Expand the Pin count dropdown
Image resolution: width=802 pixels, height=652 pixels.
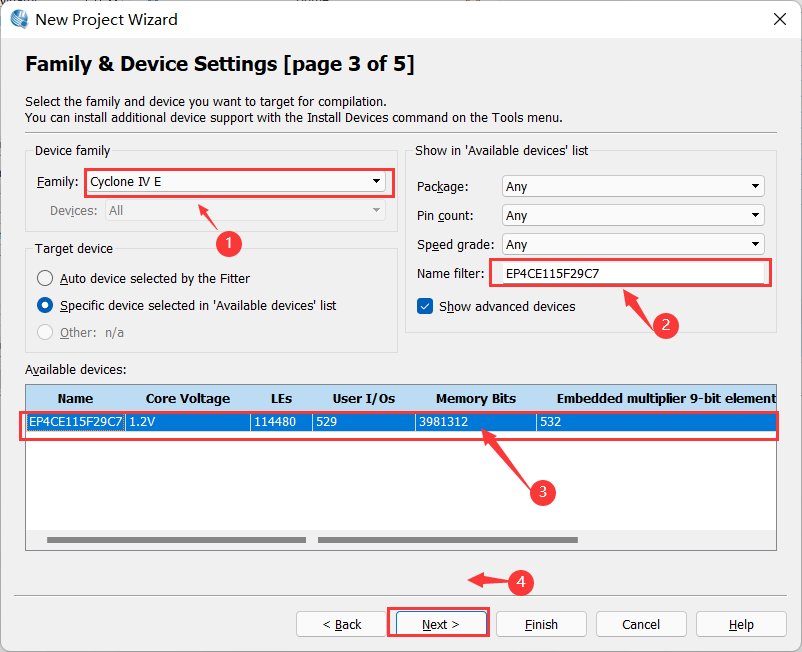[x=633, y=215]
